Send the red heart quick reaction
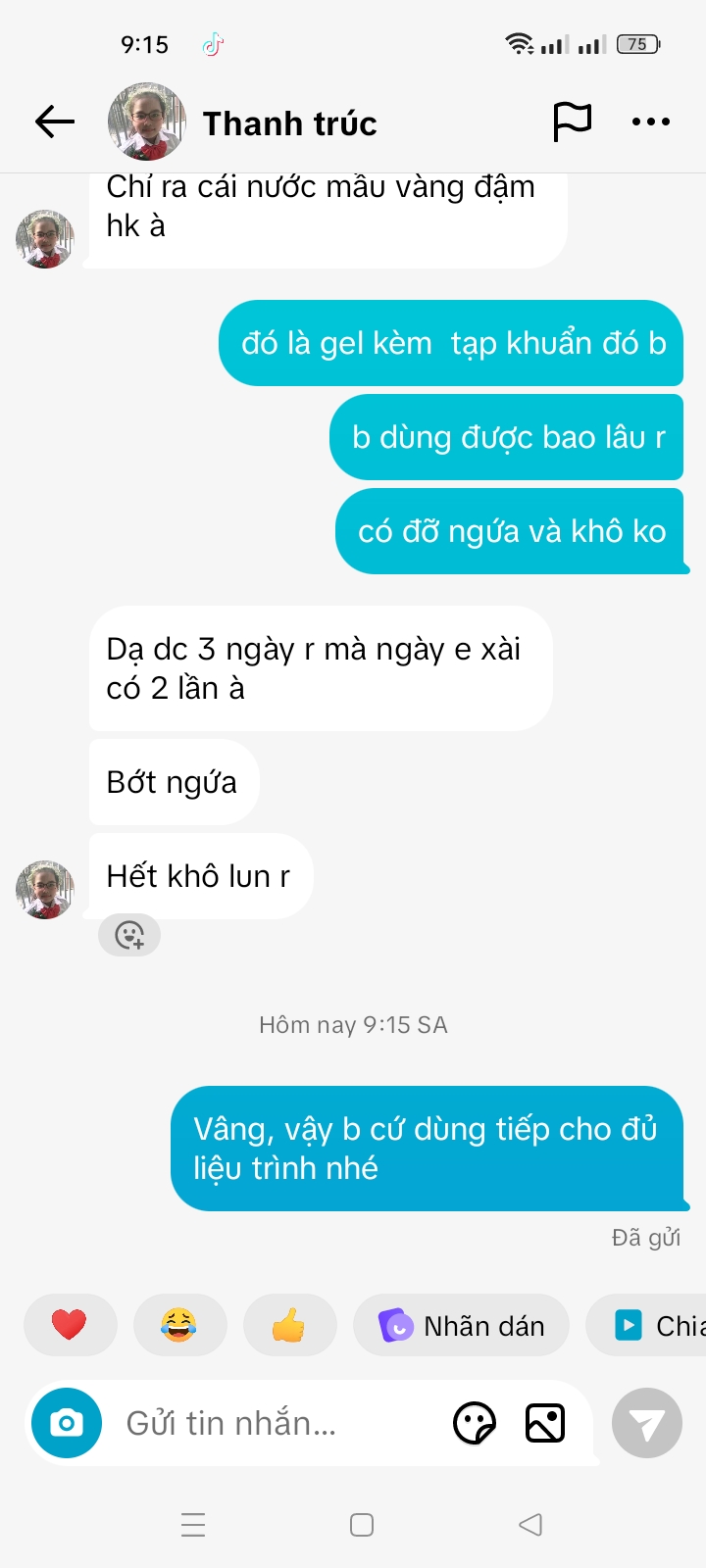706x1568 pixels. coord(70,1325)
